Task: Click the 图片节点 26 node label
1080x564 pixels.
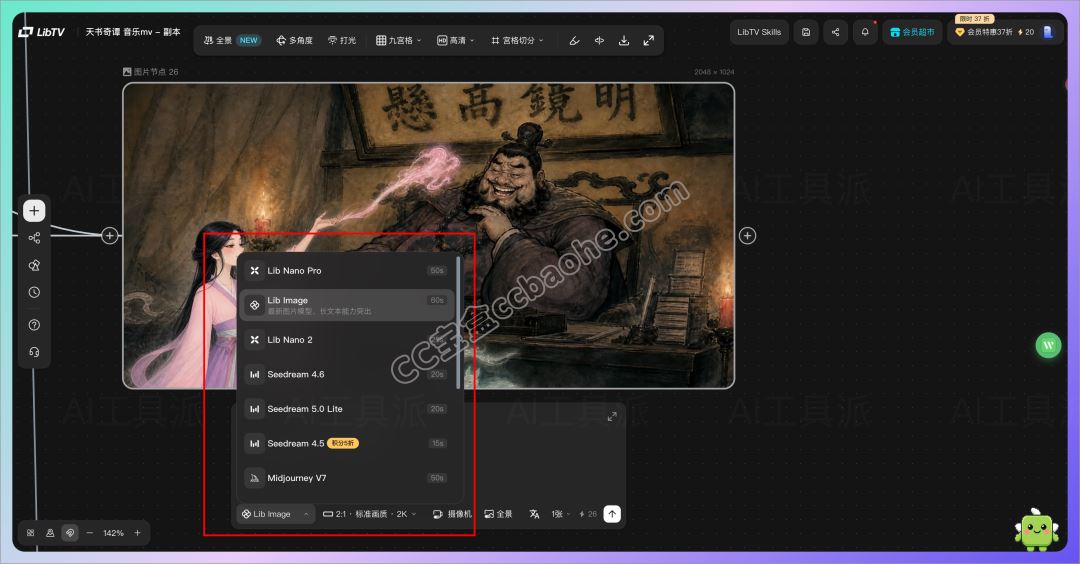Action: [x=150, y=72]
